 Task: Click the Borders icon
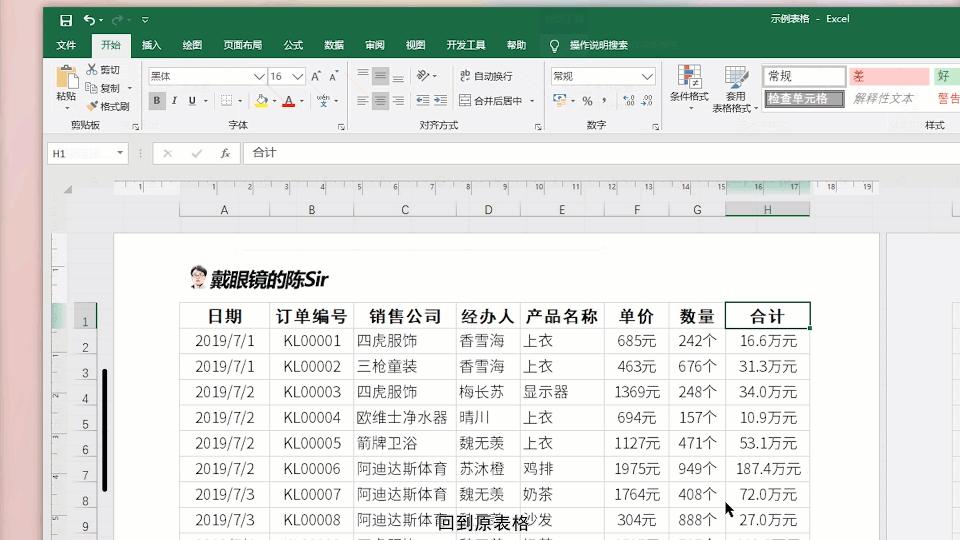(227, 100)
